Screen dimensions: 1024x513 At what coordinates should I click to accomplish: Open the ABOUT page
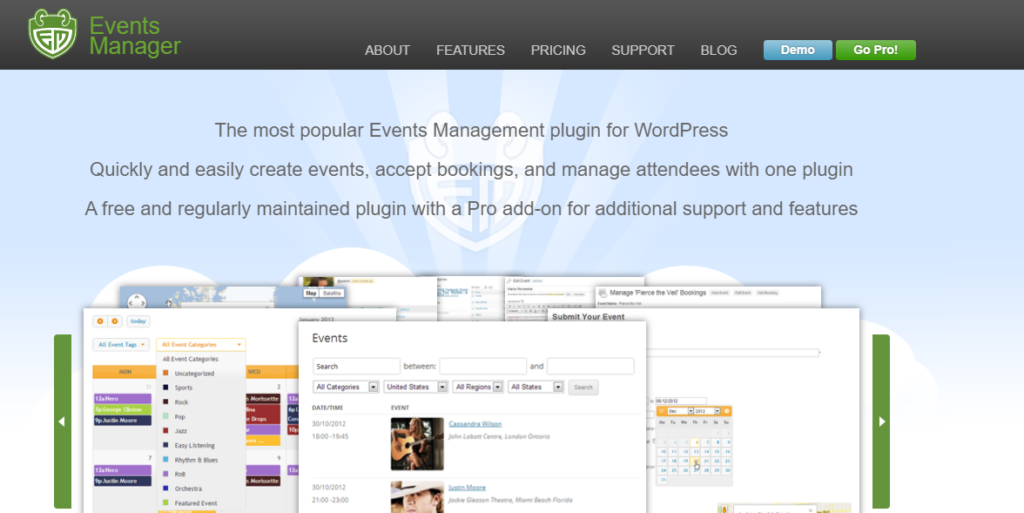pos(387,50)
